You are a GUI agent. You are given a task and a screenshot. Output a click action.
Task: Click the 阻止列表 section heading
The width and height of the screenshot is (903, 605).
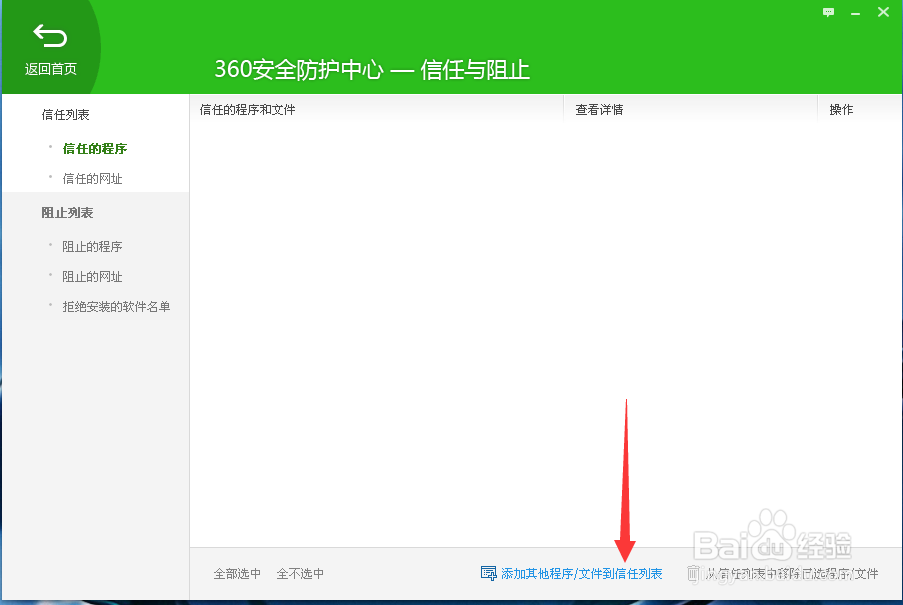click(67, 212)
